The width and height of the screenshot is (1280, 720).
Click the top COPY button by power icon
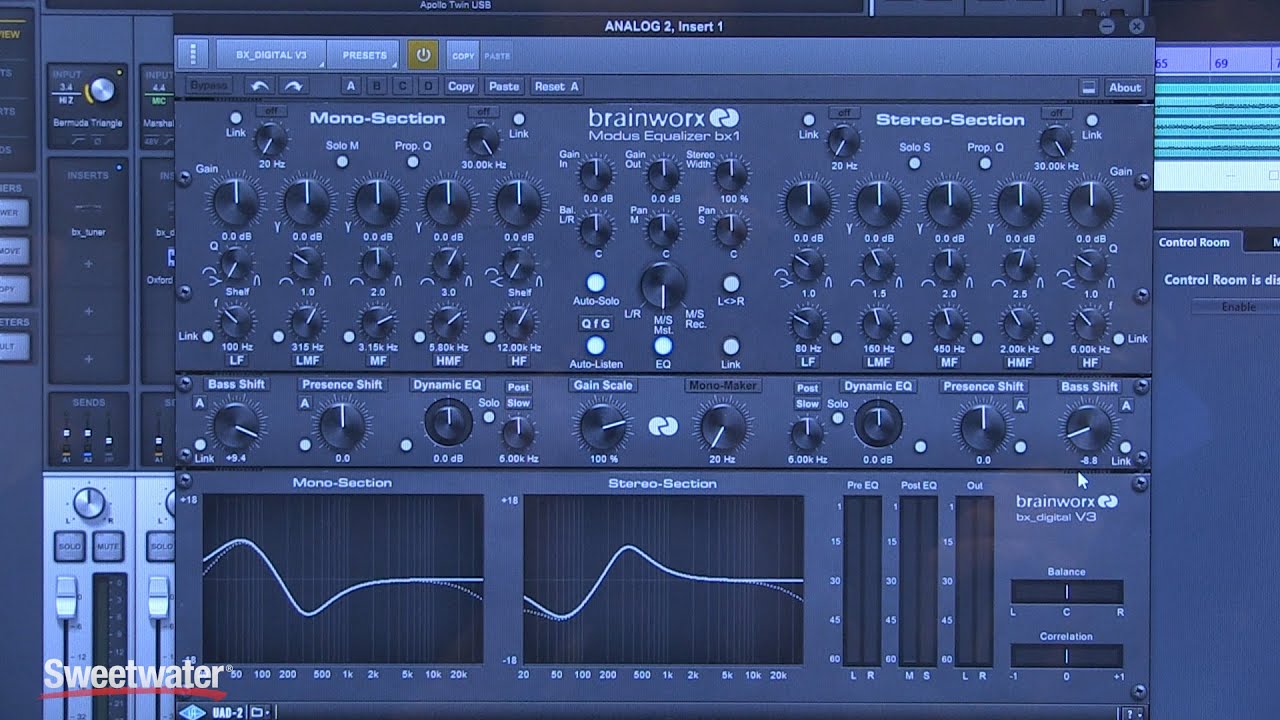coord(462,56)
